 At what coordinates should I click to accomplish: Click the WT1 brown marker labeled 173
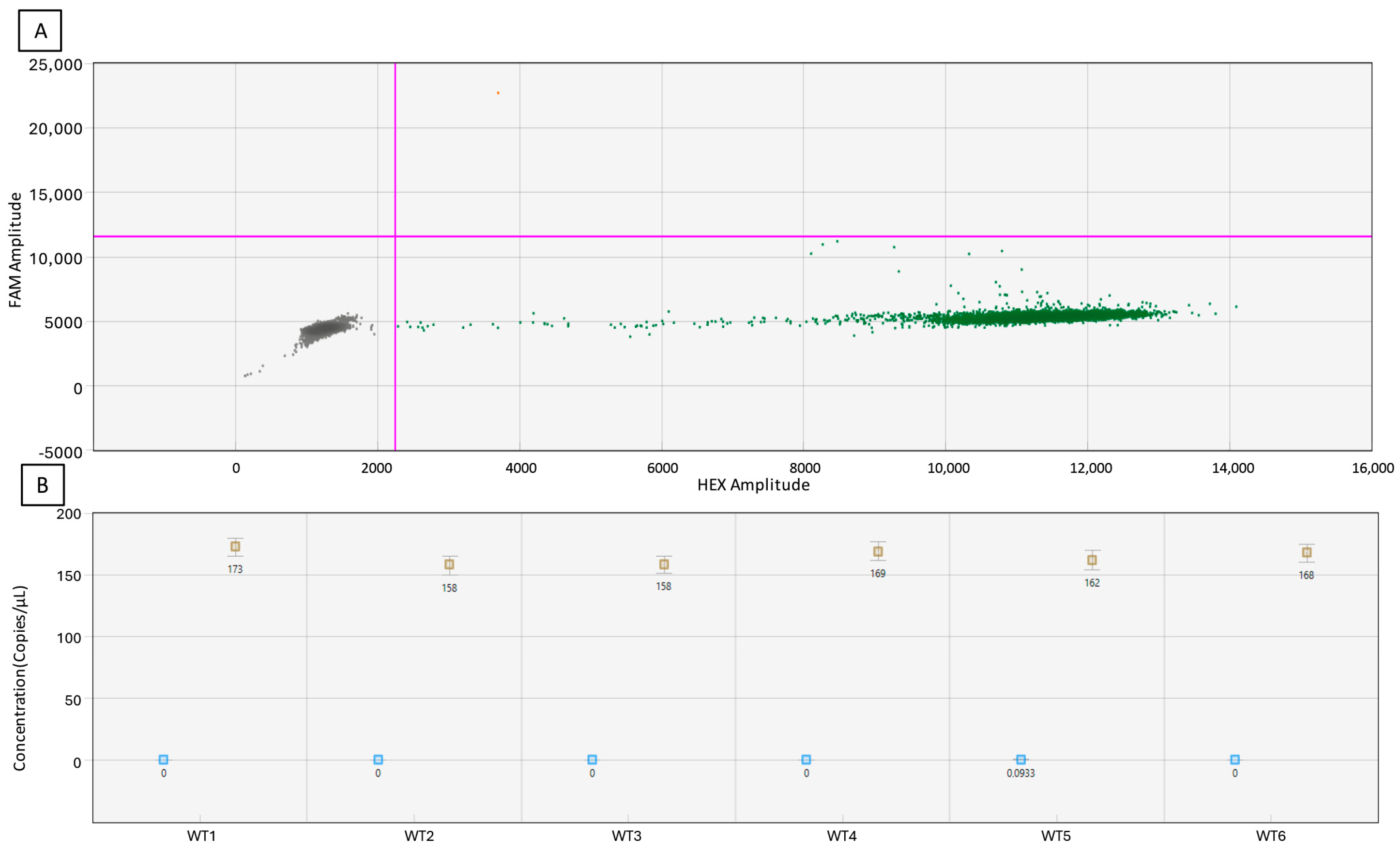(235, 547)
